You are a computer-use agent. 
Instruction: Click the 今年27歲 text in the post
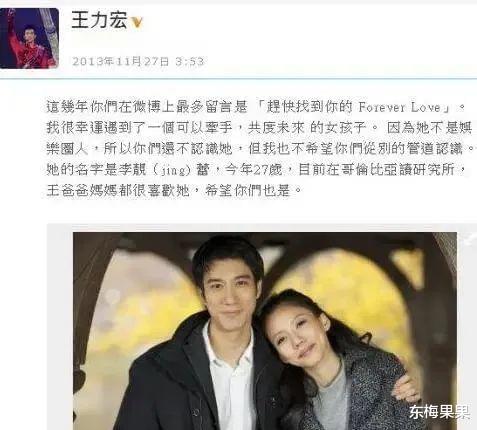253,170
